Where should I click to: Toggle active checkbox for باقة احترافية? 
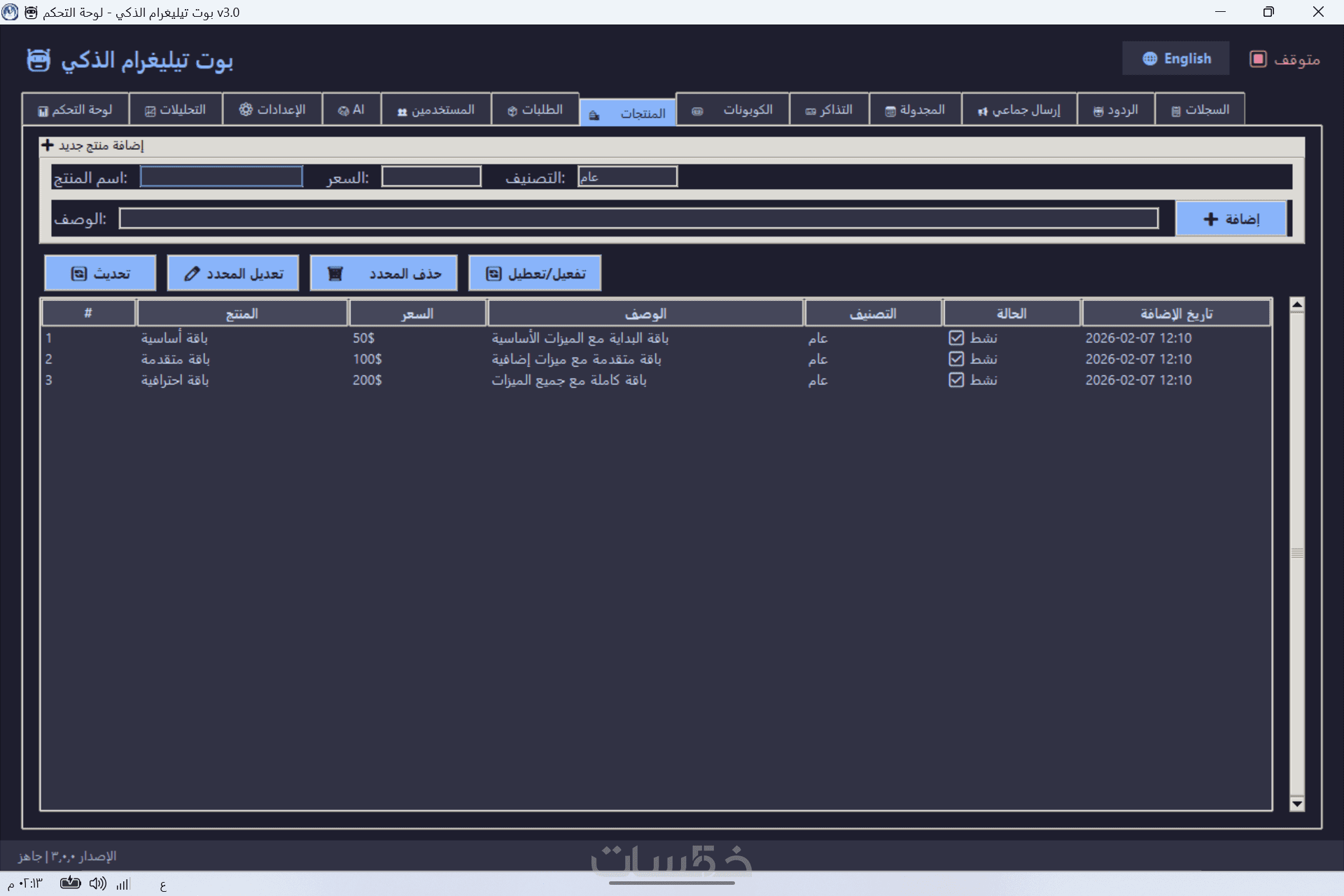click(x=956, y=380)
